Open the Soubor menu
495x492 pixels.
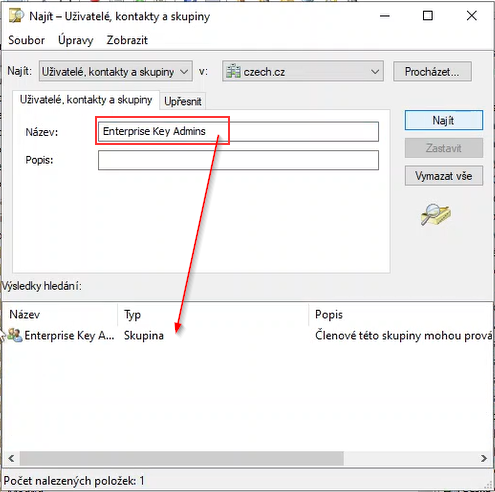point(26,40)
